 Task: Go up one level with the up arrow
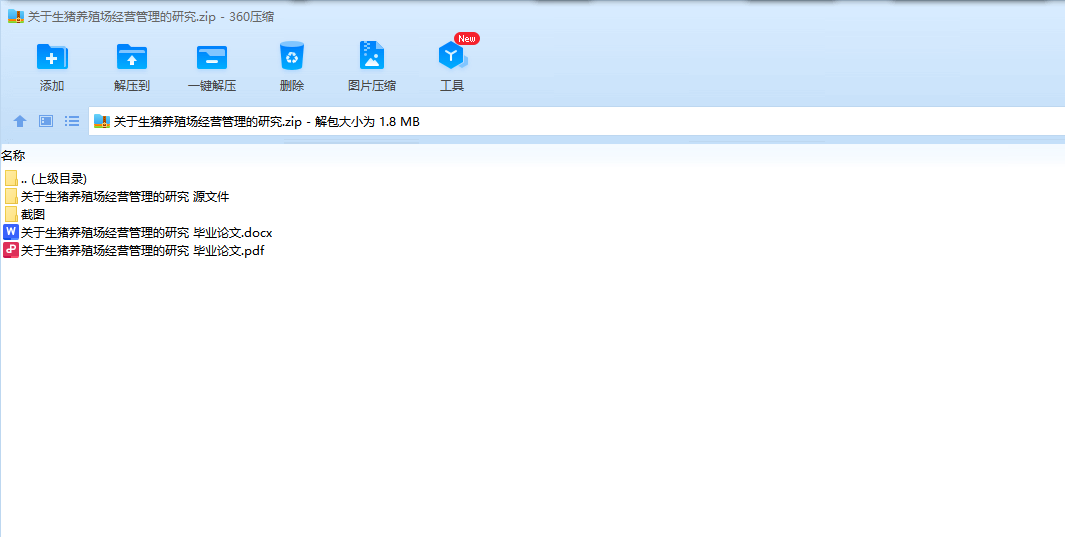coord(20,122)
